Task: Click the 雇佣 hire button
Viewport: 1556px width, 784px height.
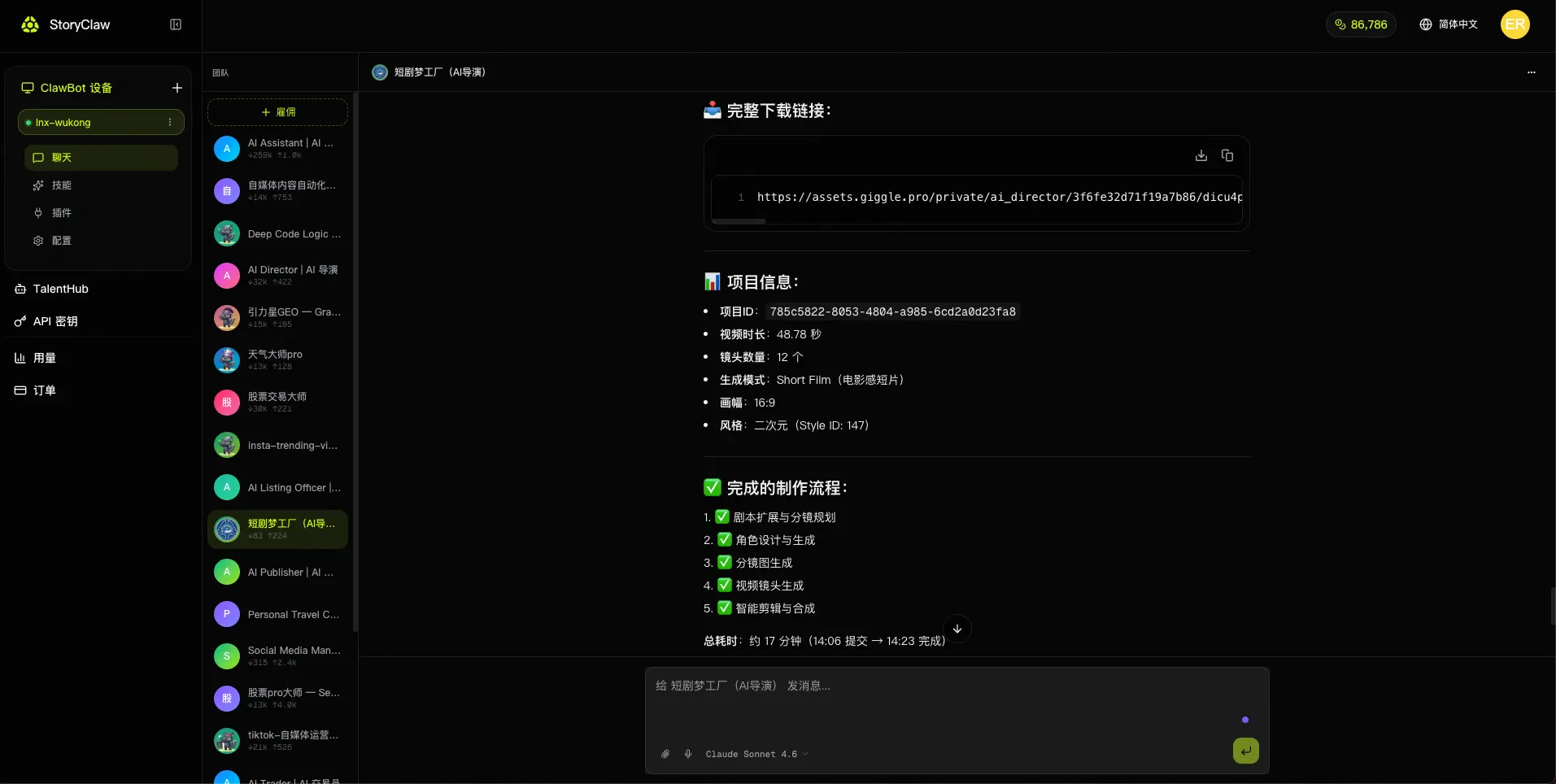Action: coord(277,112)
